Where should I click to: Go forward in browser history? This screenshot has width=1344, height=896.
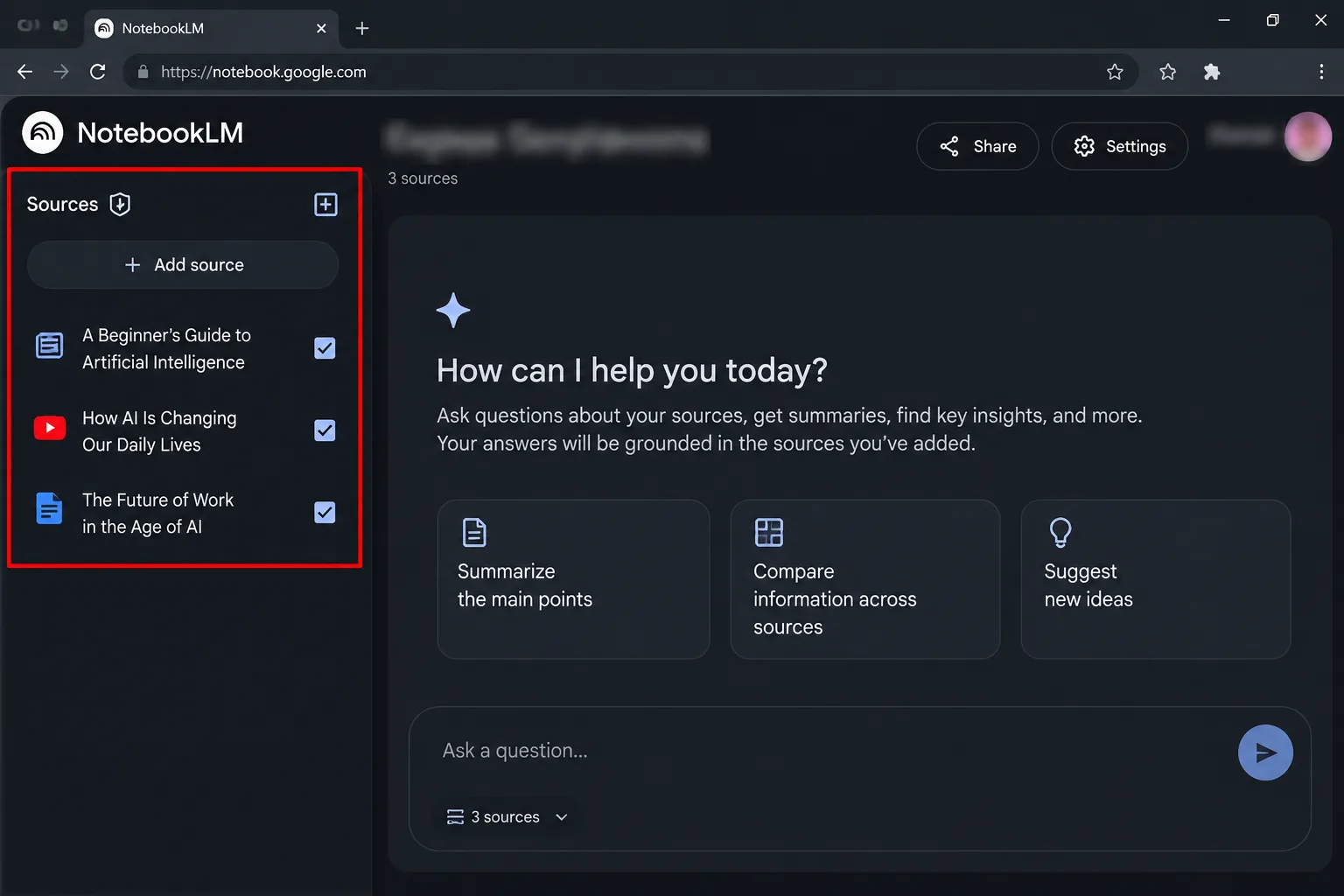click(61, 72)
